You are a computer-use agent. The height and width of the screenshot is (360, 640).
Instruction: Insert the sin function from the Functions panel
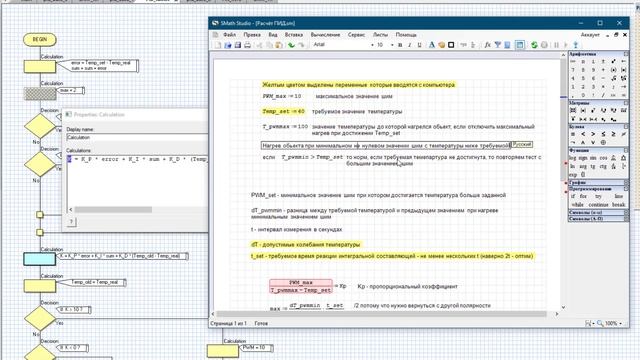tap(593, 158)
